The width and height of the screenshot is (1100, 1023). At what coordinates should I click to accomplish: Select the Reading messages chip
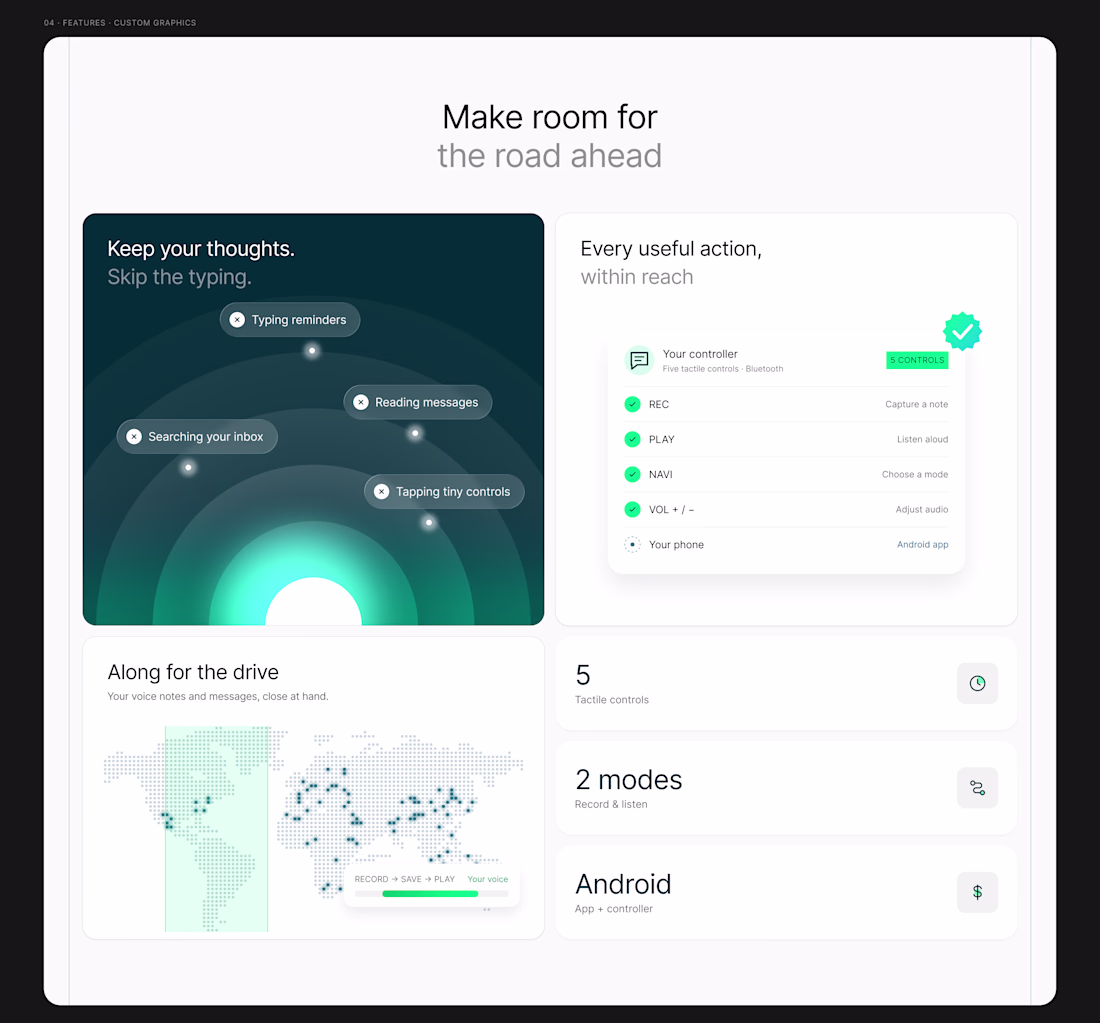[x=417, y=402]
